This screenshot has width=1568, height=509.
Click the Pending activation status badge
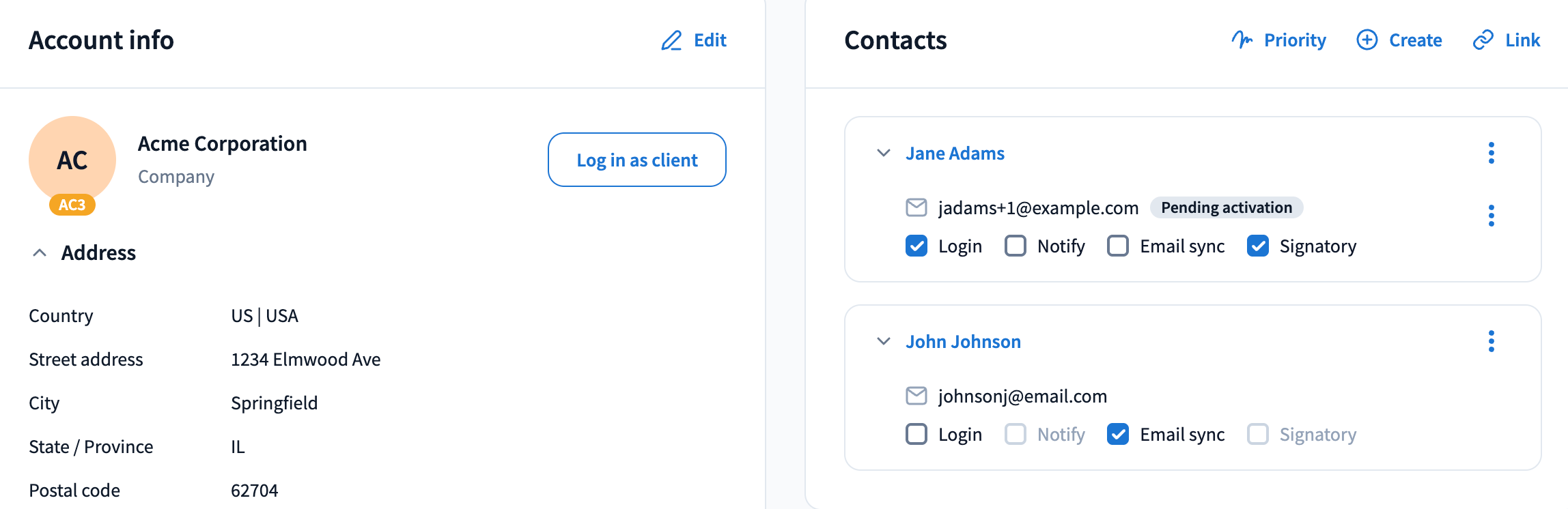click(1226, 207)
